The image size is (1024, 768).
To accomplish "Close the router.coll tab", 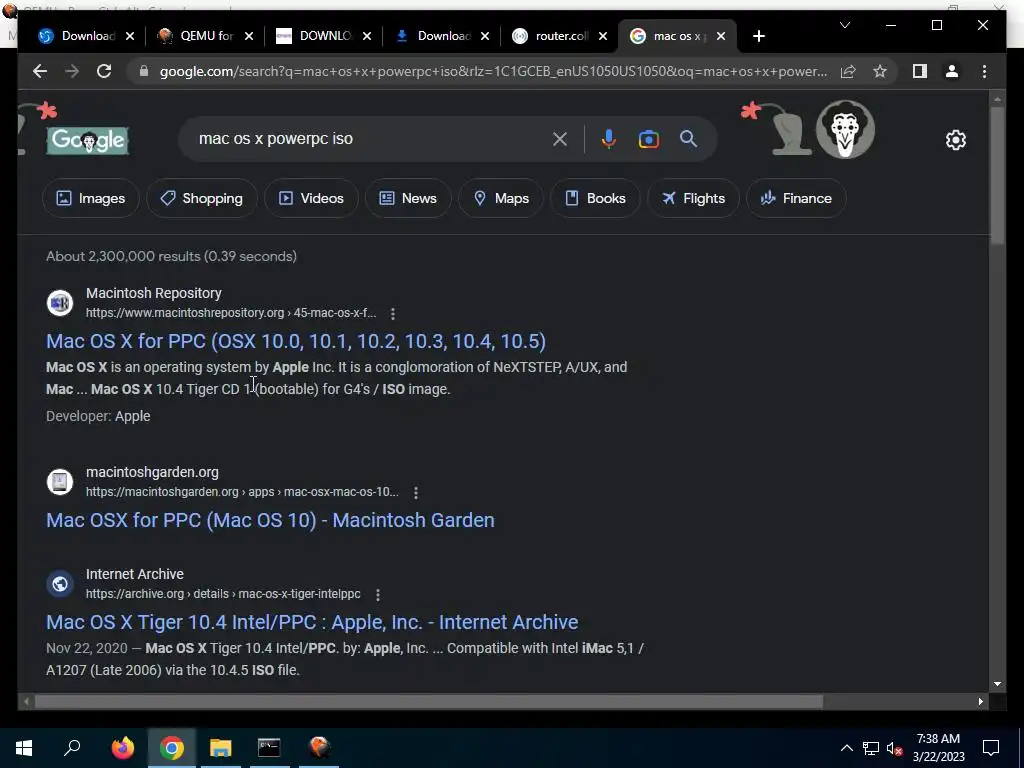I will click(x=603, y=36).
